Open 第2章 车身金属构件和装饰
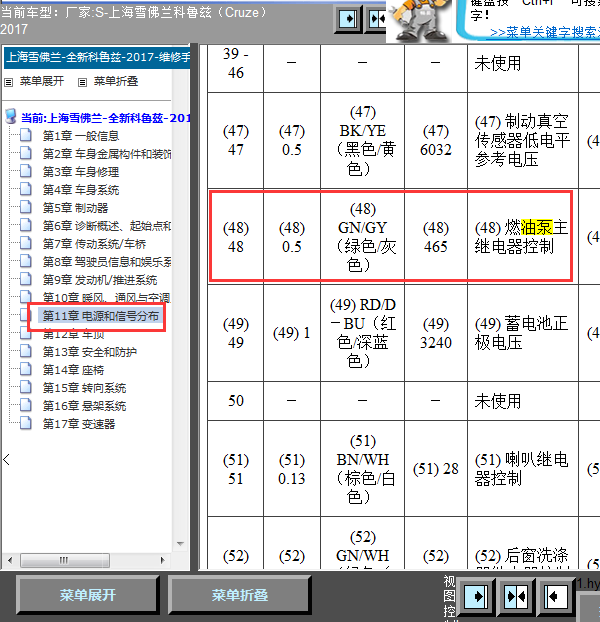Image resolution: width=600 pixels, height=622 pixels. click(107, 154)
